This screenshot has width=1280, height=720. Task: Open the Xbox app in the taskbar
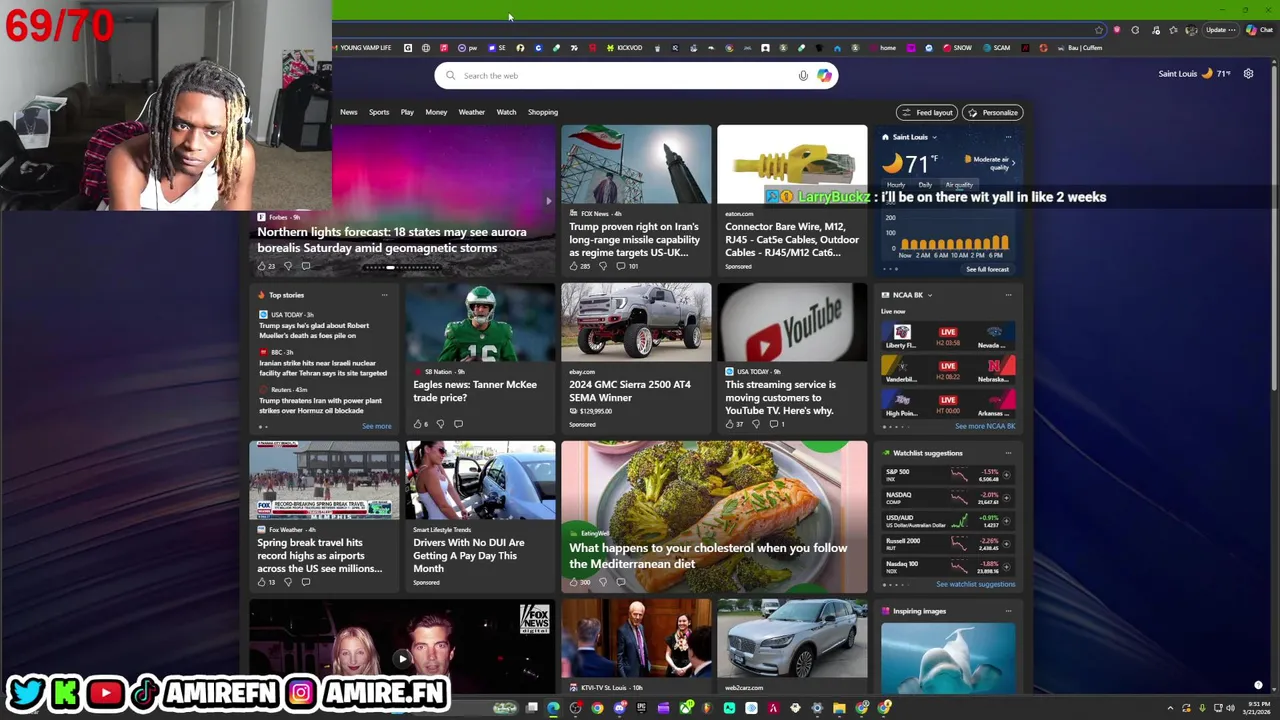click(x=685, y=708)
